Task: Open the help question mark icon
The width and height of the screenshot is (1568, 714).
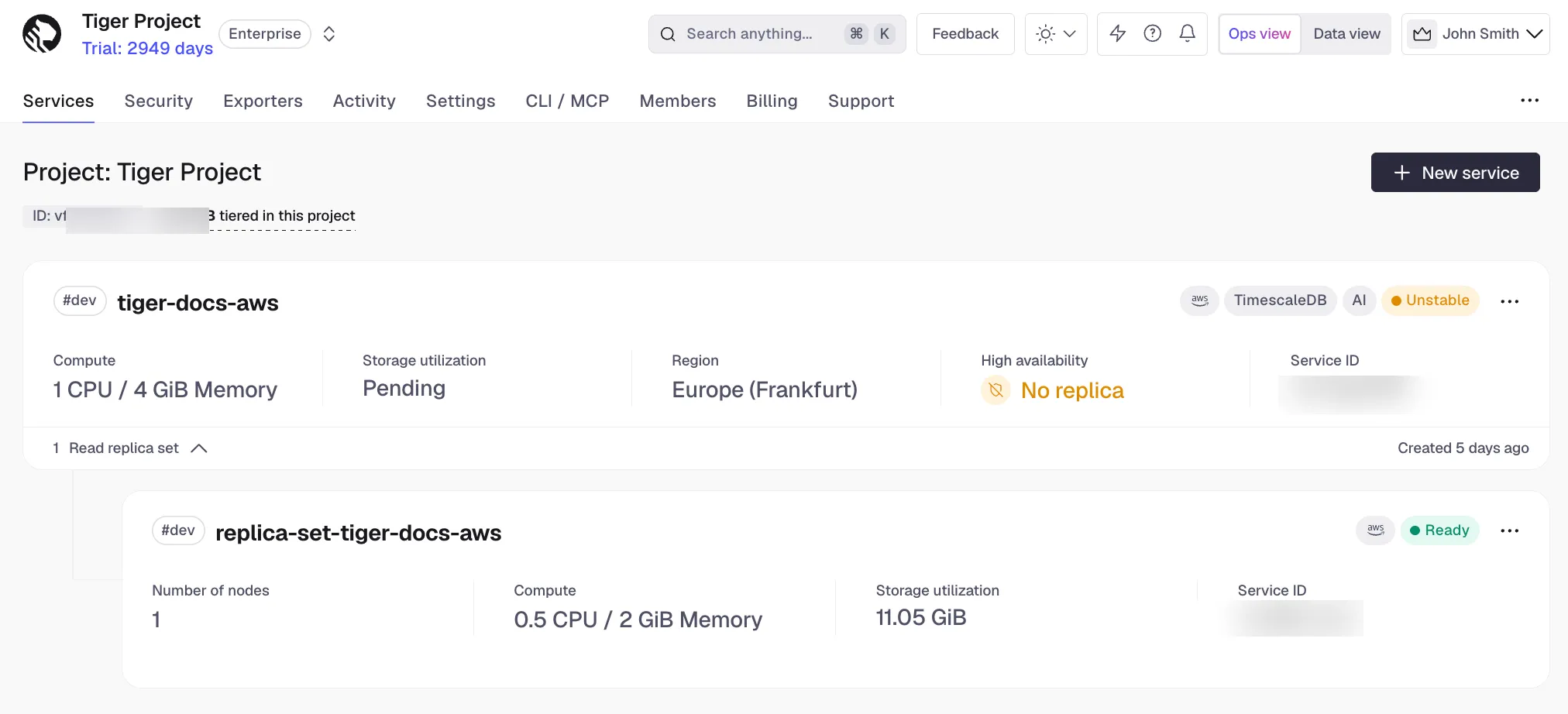Action: [x=1153, y=33]
